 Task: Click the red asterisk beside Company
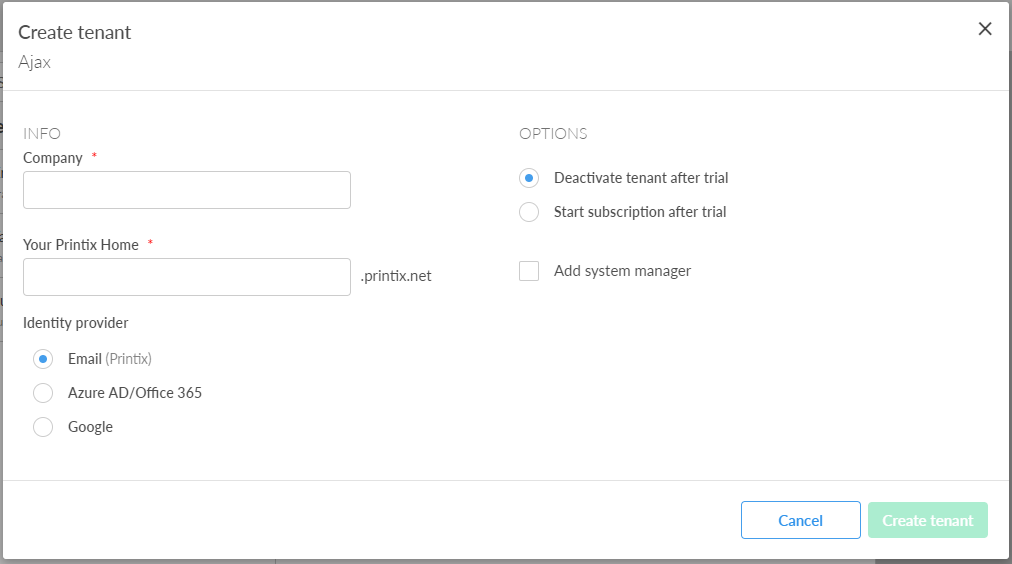coord(95,157)
